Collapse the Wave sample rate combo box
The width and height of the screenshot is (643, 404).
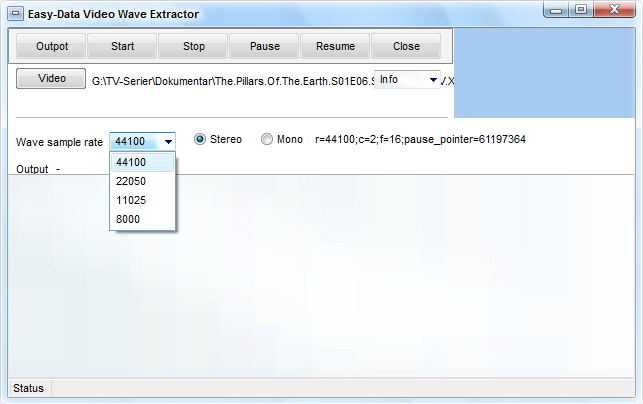(x=169, y=142)
